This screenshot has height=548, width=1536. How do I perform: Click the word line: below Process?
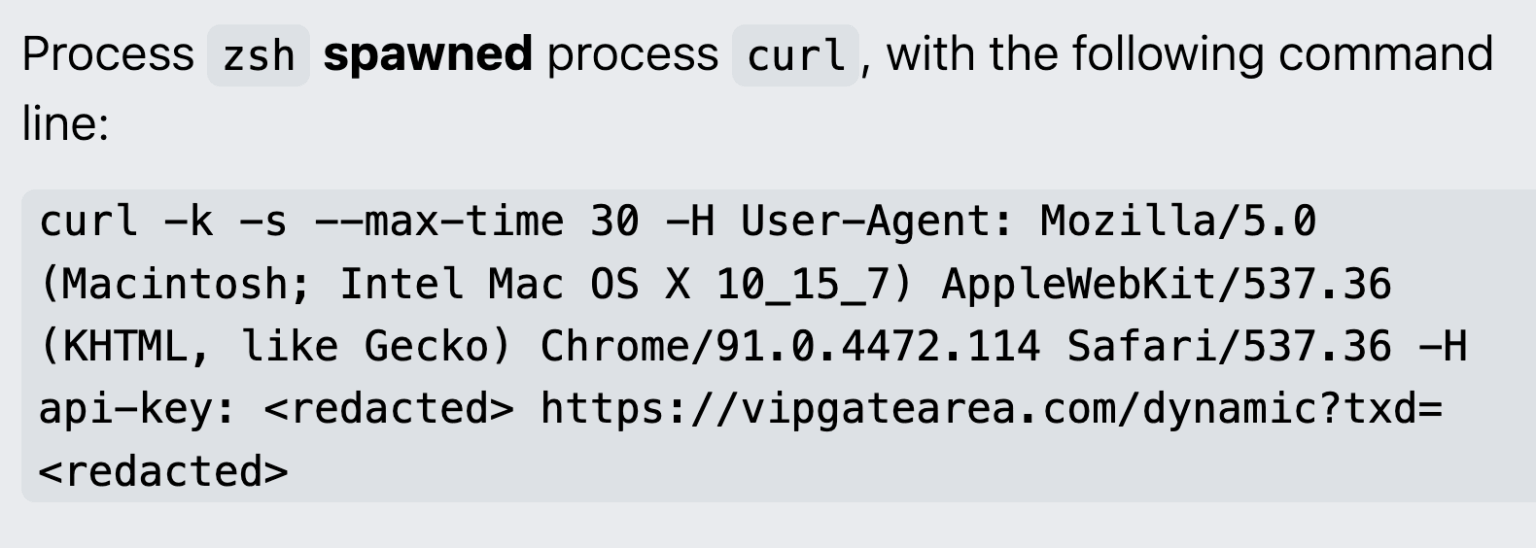pos(63,128)
